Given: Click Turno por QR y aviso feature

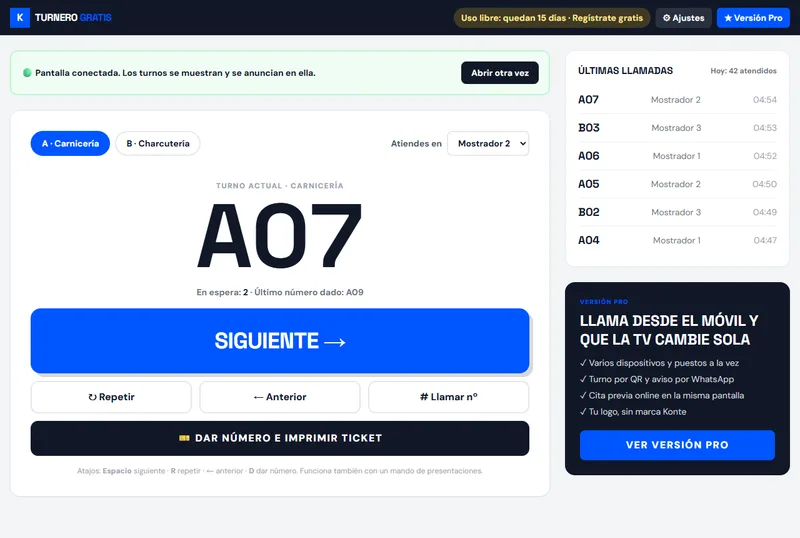Looking at the screenshot, I should [x=657, y=379].
